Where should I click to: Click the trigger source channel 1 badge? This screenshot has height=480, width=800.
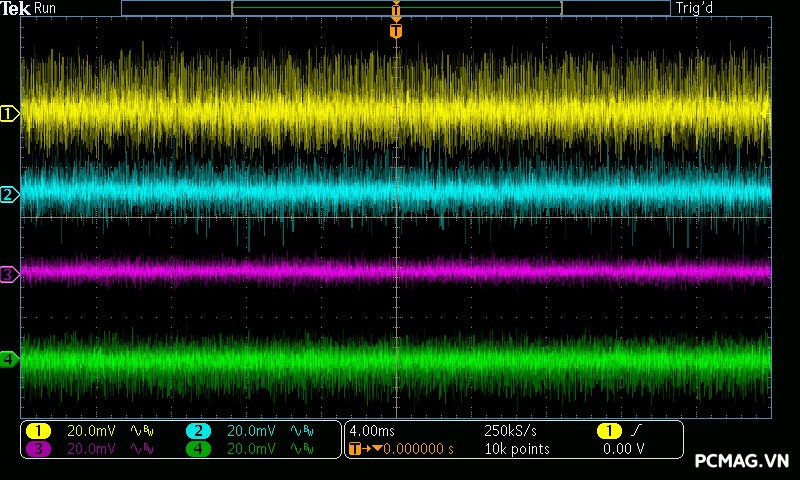click(x=608, y=431)
